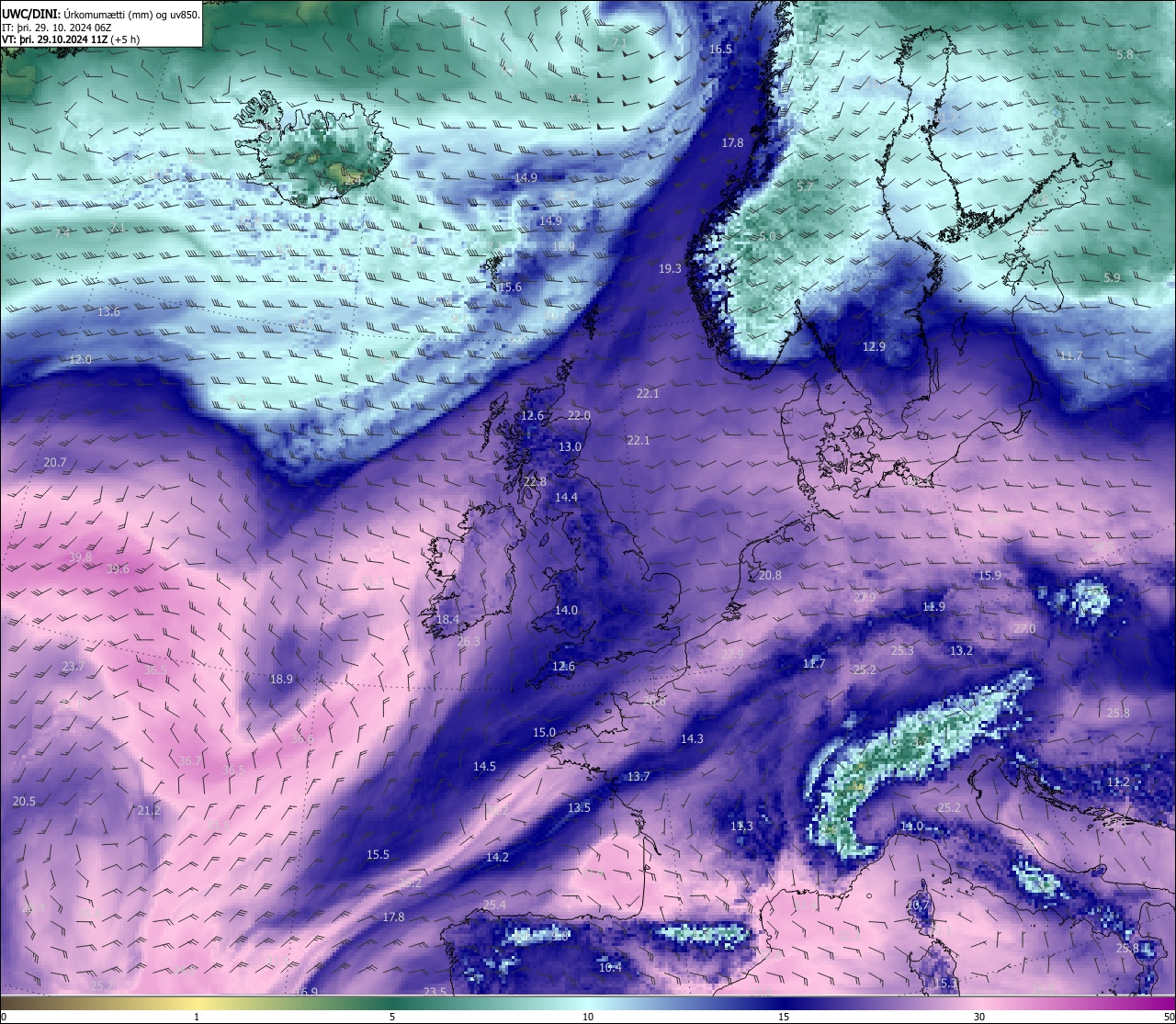Click the map value 14.5
This screenshot has height=1024, width=1176.
tap(484, 767)
